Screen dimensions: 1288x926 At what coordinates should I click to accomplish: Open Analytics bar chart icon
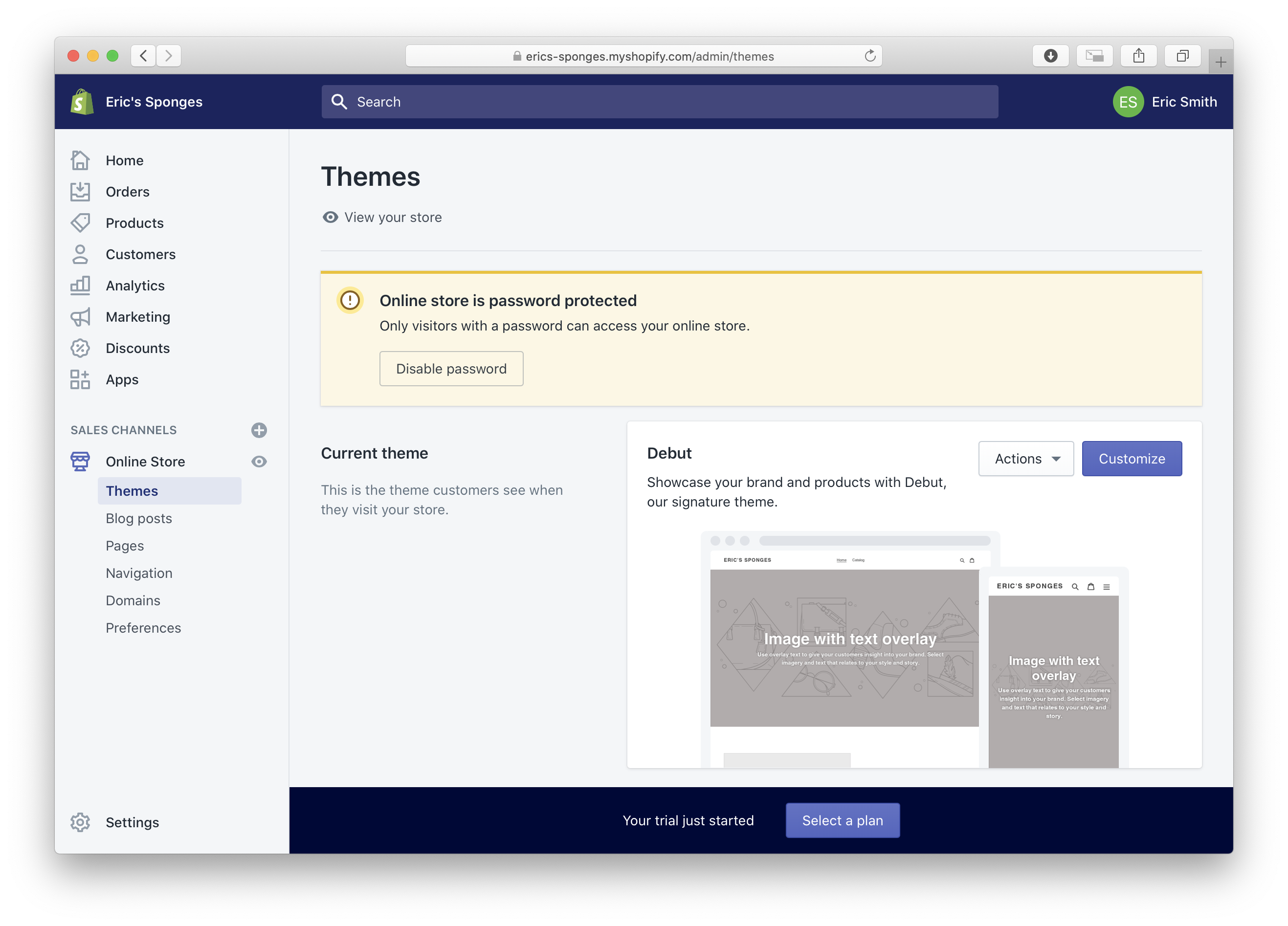(80, 286)
